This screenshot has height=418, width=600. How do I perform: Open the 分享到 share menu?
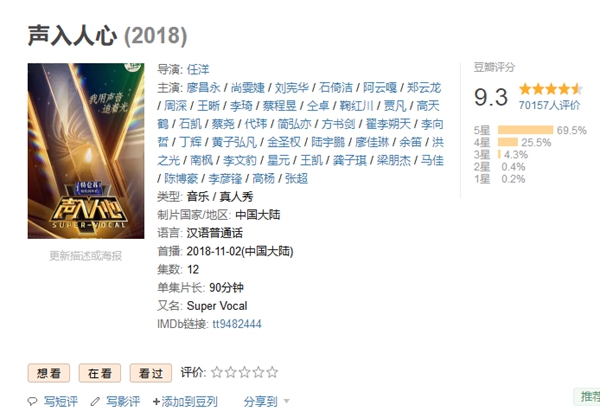[x=260, y=402]
